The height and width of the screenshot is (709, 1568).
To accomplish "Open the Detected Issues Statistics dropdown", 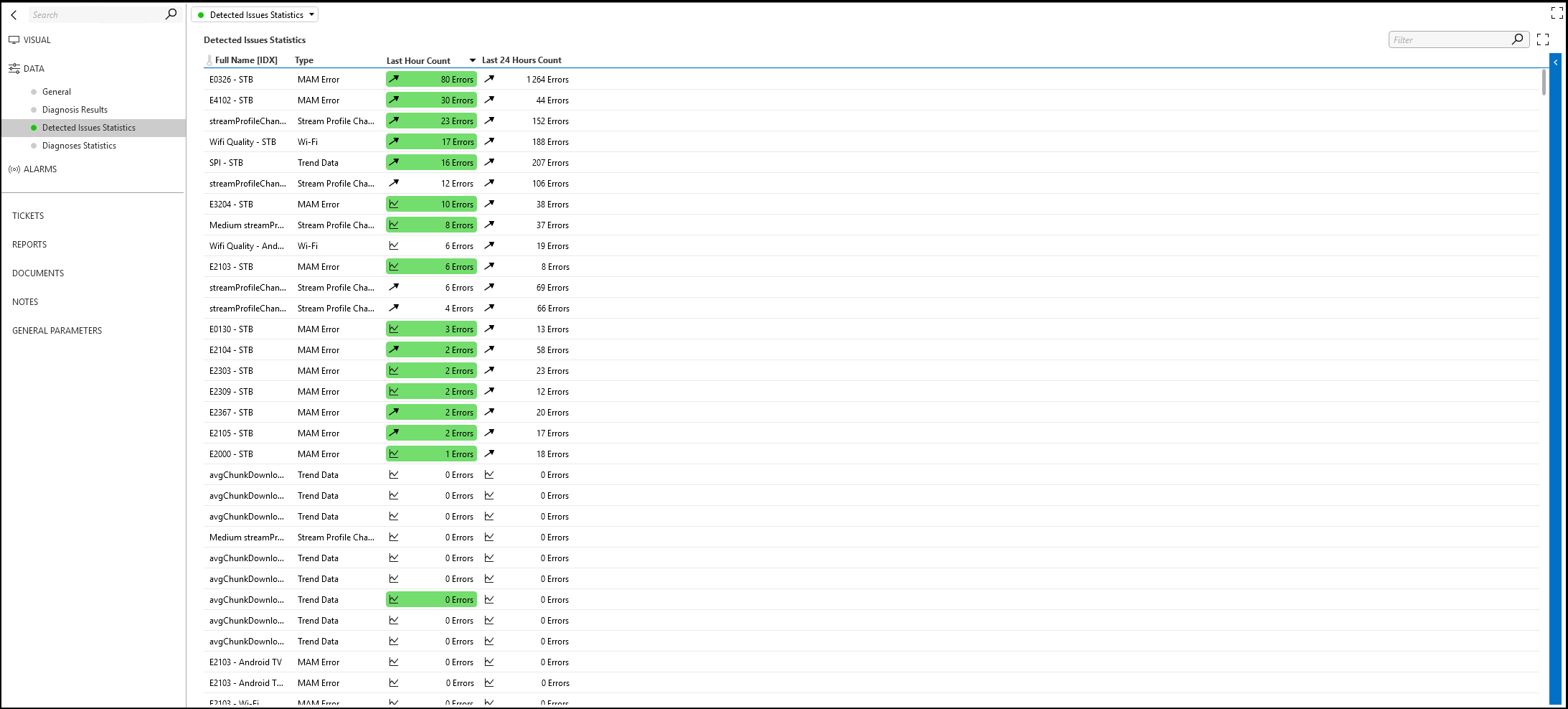I will 255,14.
